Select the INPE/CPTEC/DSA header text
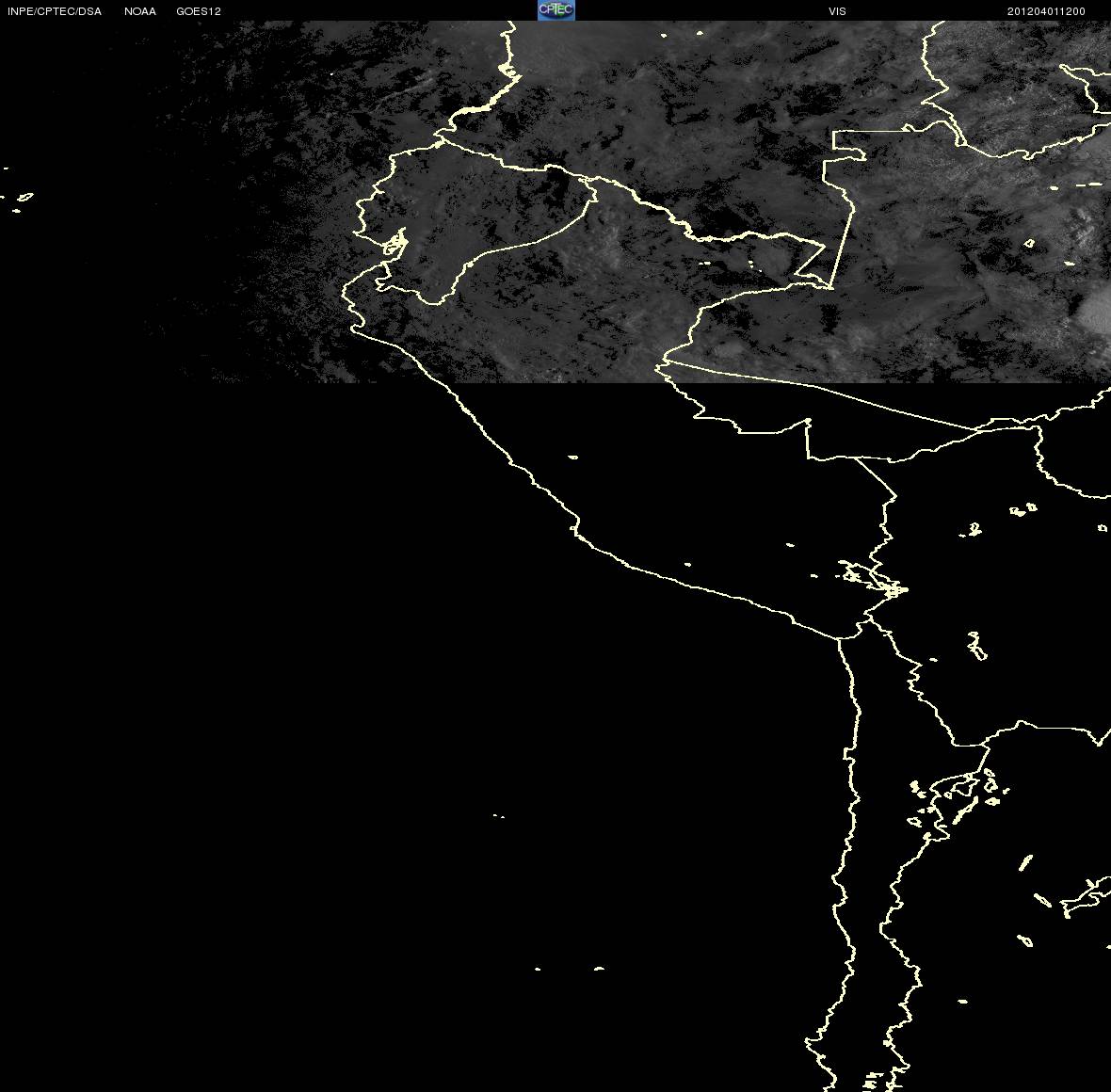The width and height of the screenshot is (1111, 1092). (x=55, y=11)
